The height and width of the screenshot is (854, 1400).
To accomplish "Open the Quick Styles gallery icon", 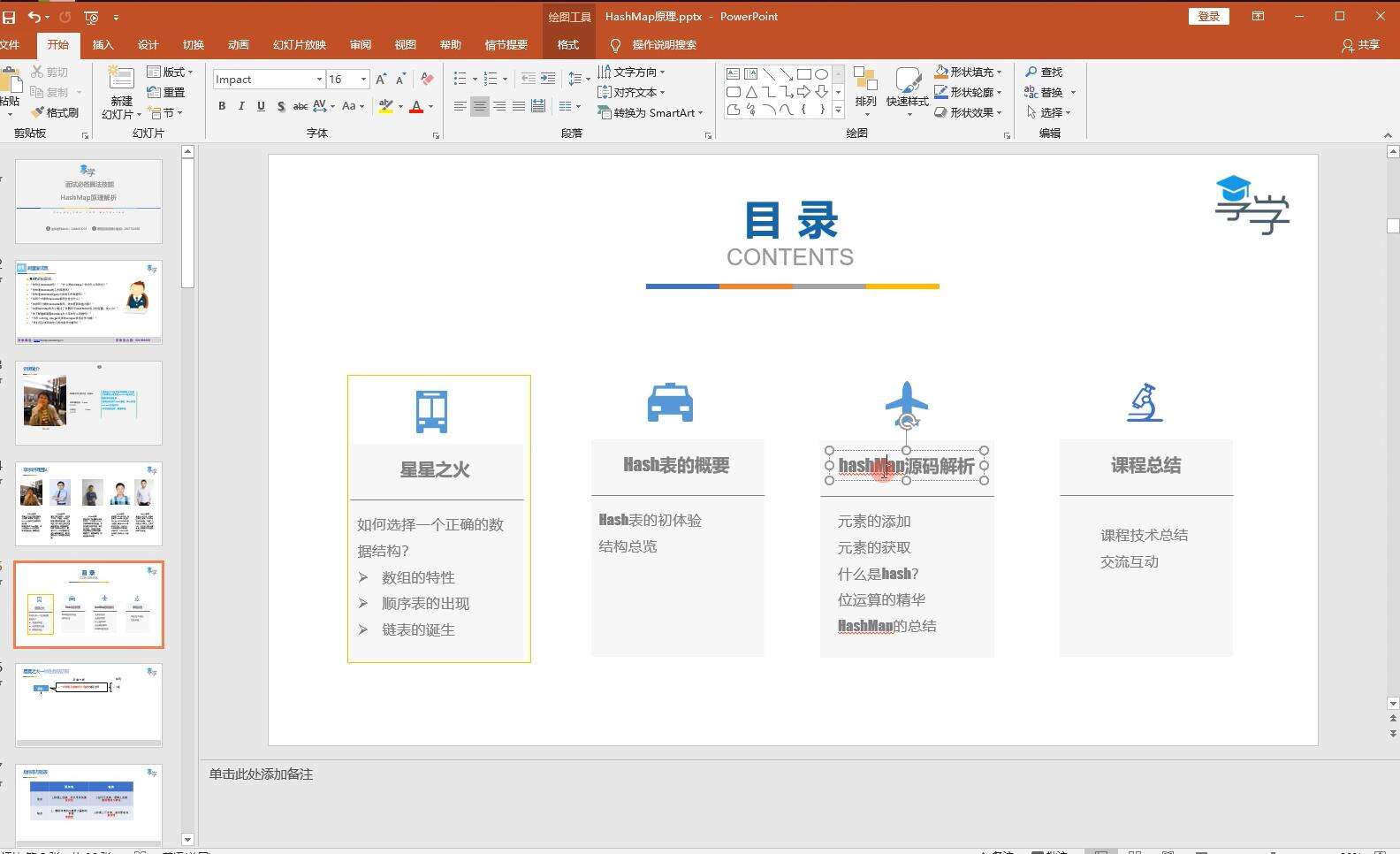I will click(908, 87).
